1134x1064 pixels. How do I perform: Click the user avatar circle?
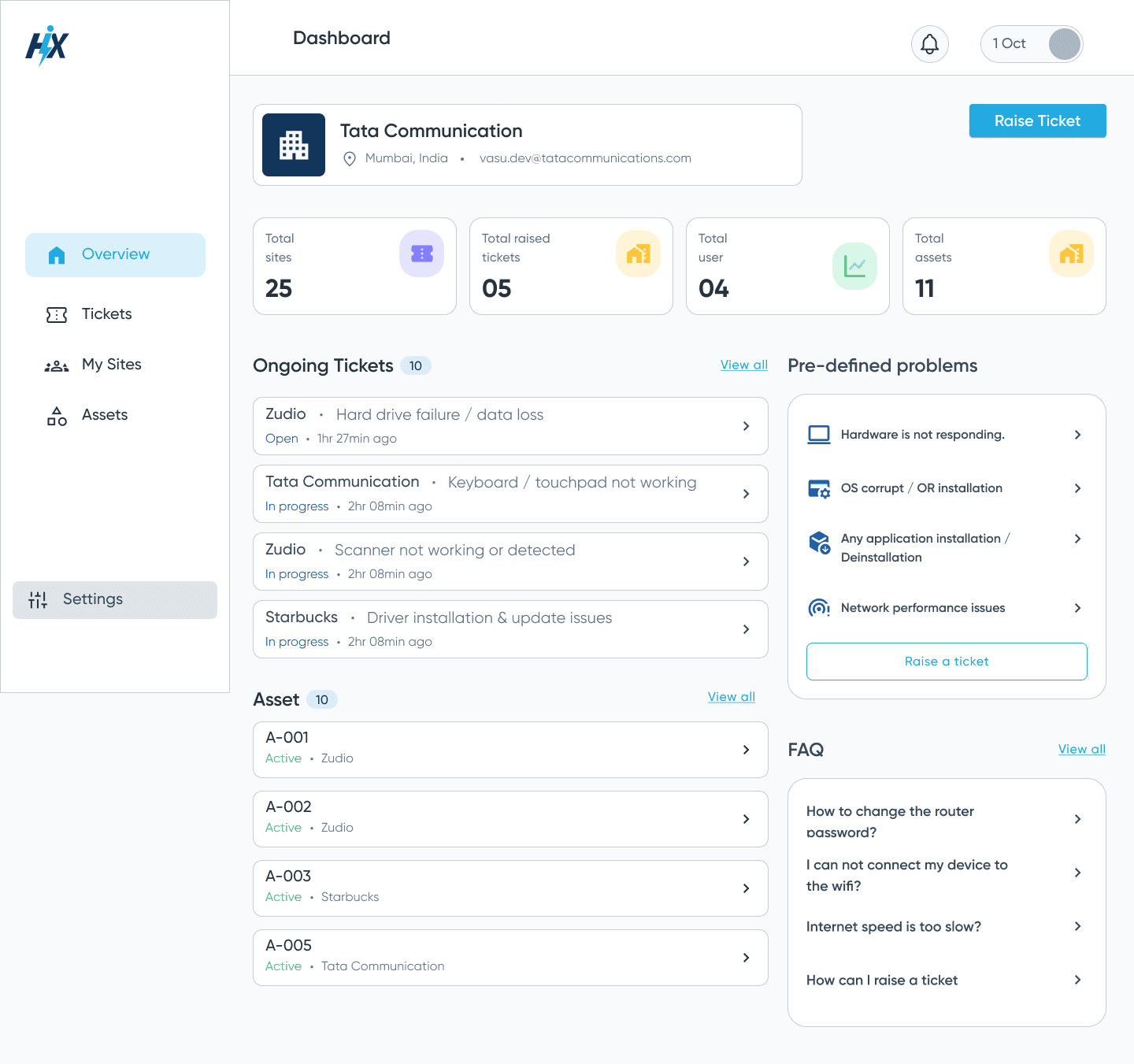coord(1065,44)
